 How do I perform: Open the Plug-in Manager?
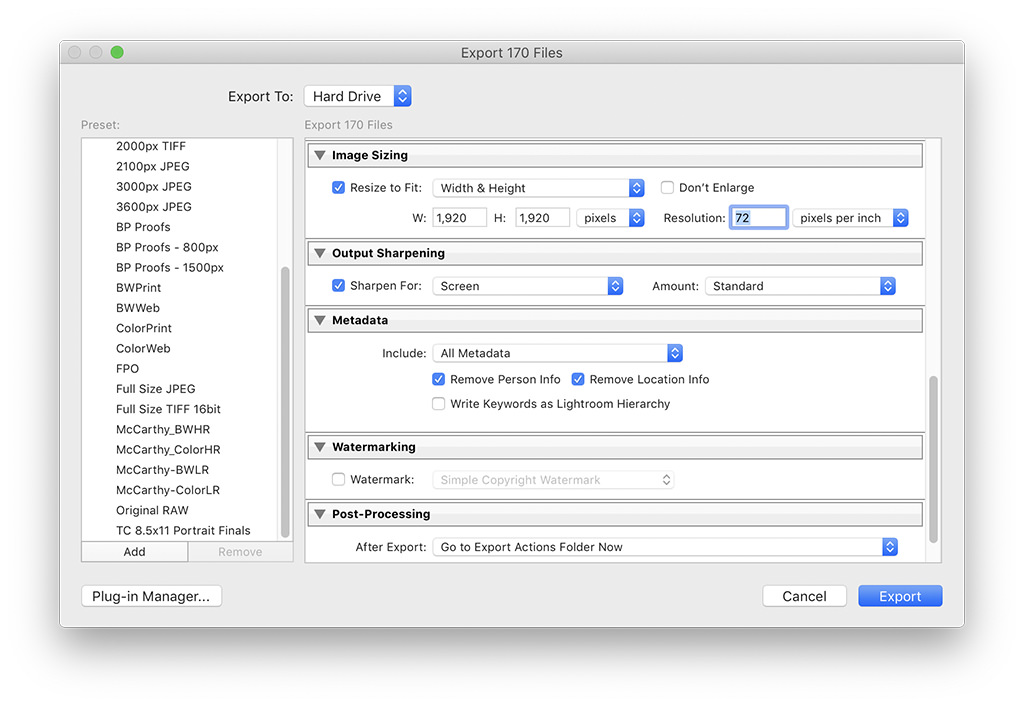152,596
